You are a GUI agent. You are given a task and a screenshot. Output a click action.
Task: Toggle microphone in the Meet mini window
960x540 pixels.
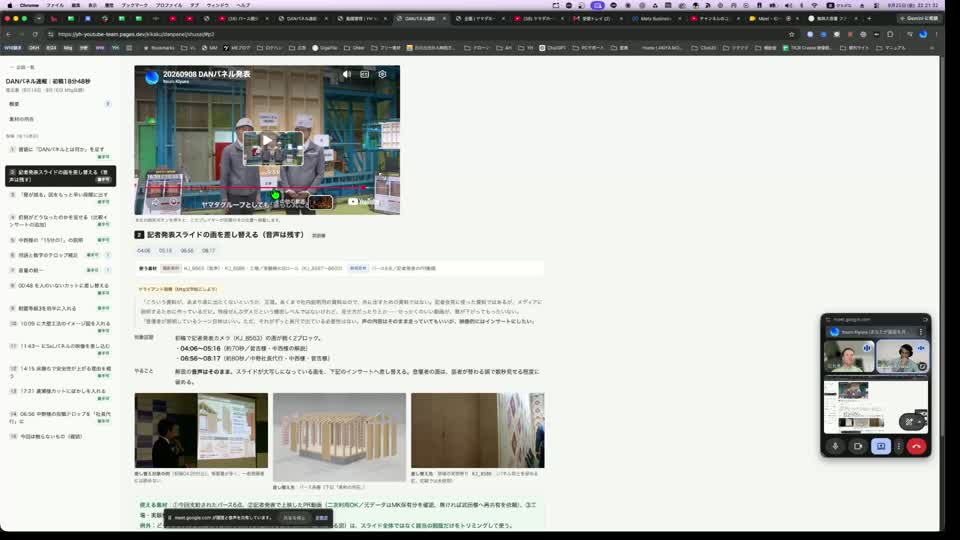point(835,446)
